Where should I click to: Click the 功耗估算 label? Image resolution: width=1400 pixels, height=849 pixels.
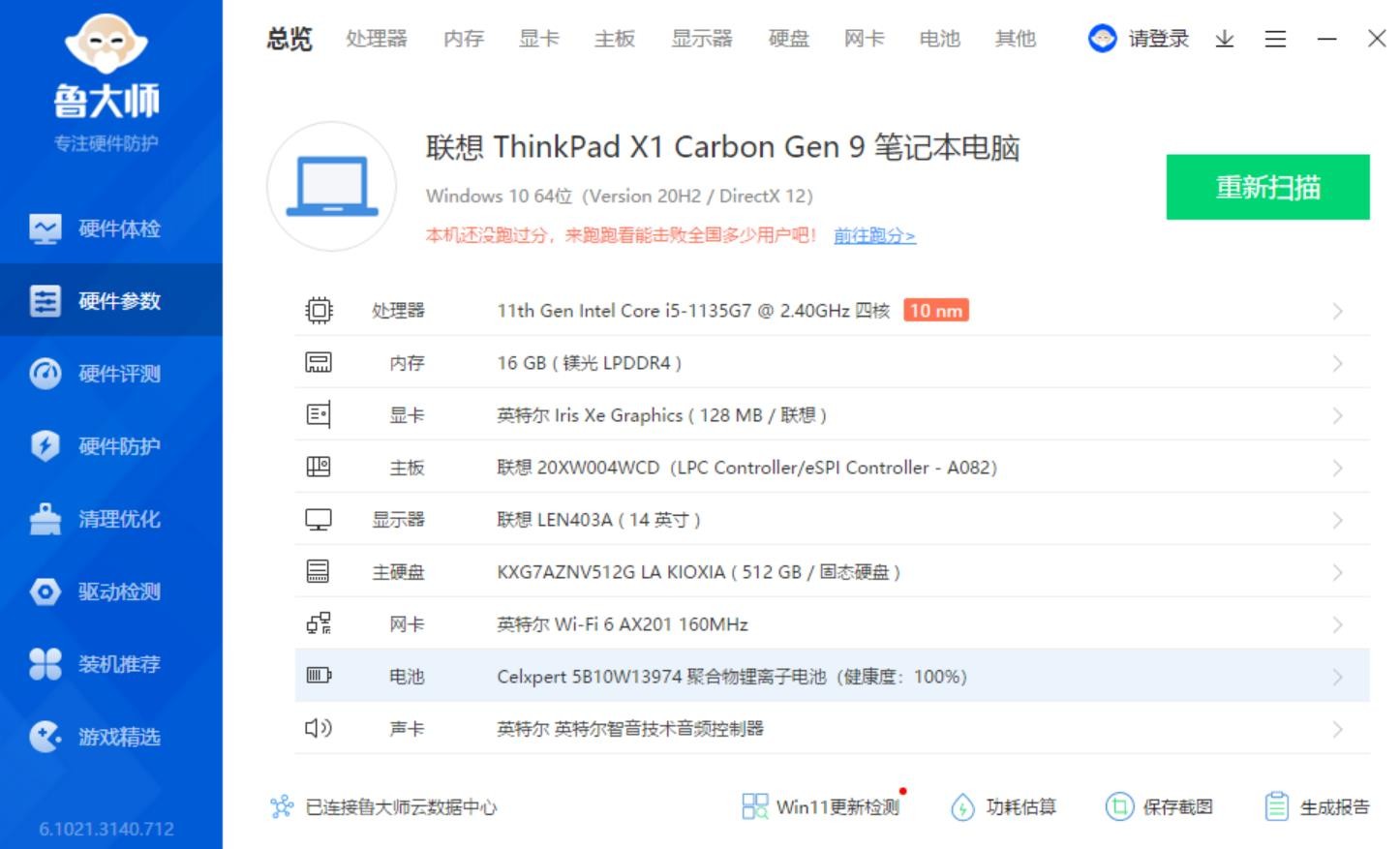(x=1021, y=806)
